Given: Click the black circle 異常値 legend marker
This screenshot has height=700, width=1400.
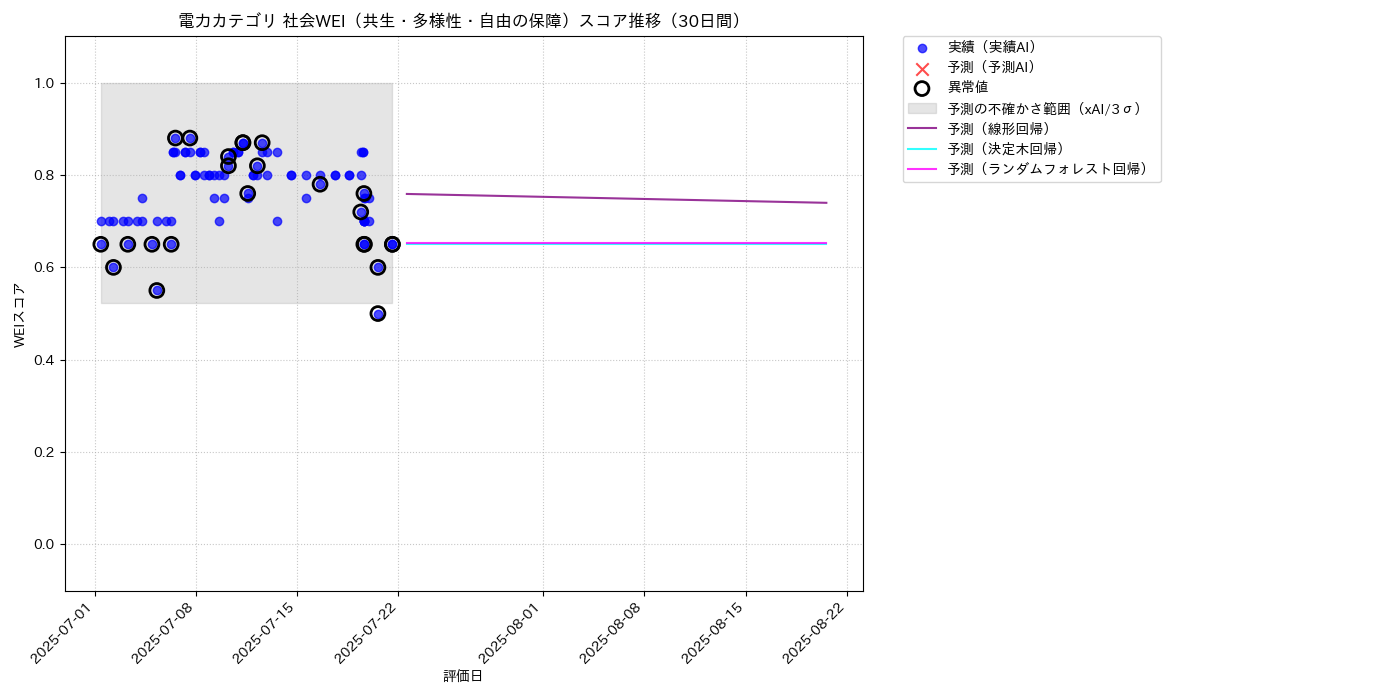Looking at the screenshot, I should pyautogui.click(x=922, y=88).
